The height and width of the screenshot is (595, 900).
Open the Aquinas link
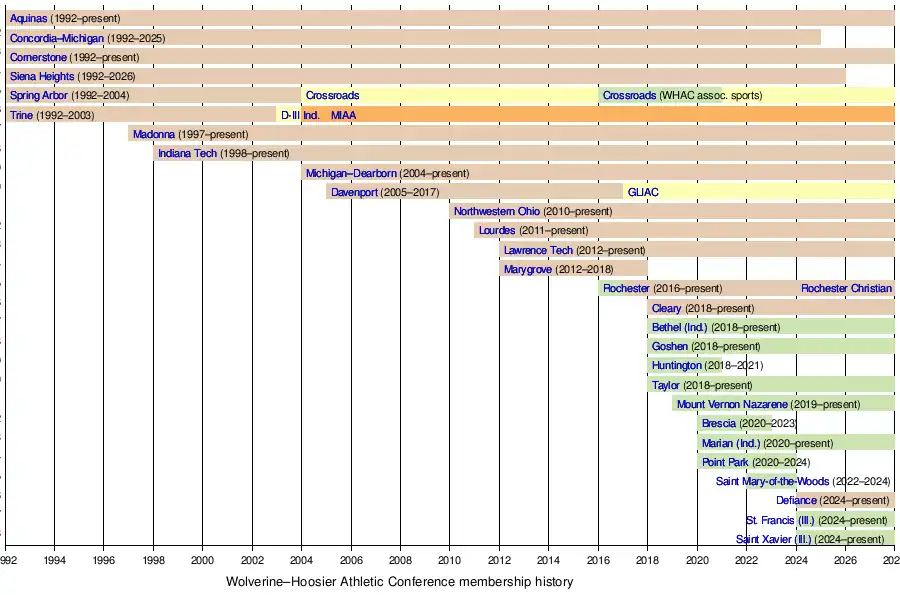pos(28,18)
